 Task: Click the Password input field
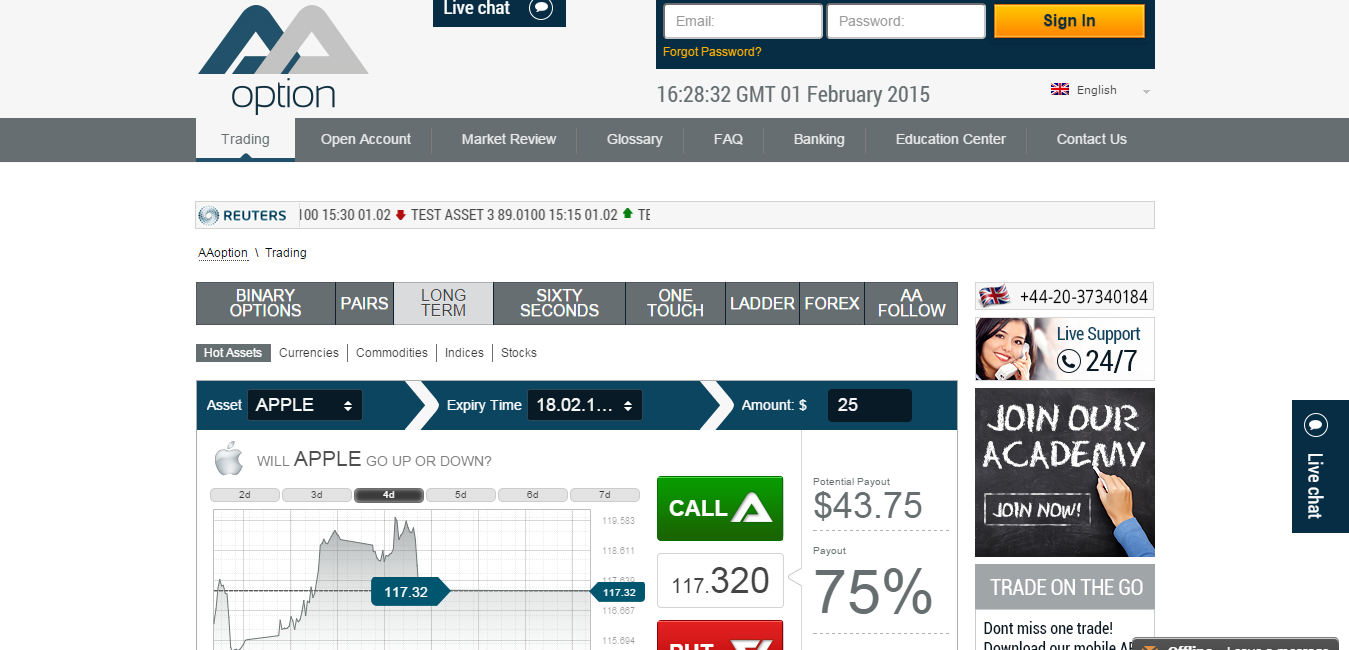(906, 21)
